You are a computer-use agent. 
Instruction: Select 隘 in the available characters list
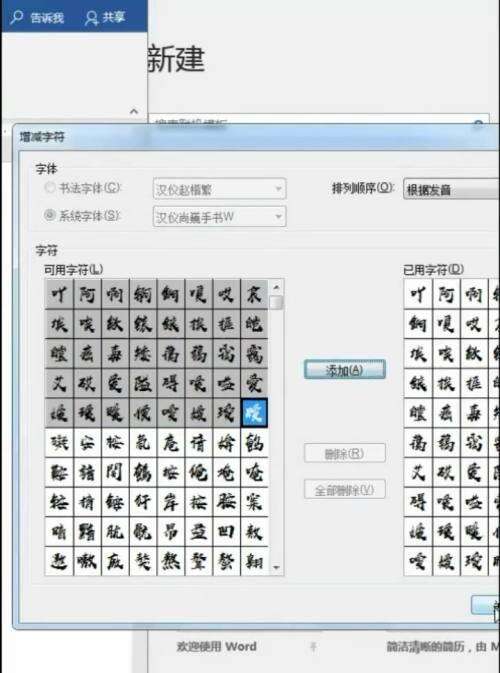pos(143,383)
